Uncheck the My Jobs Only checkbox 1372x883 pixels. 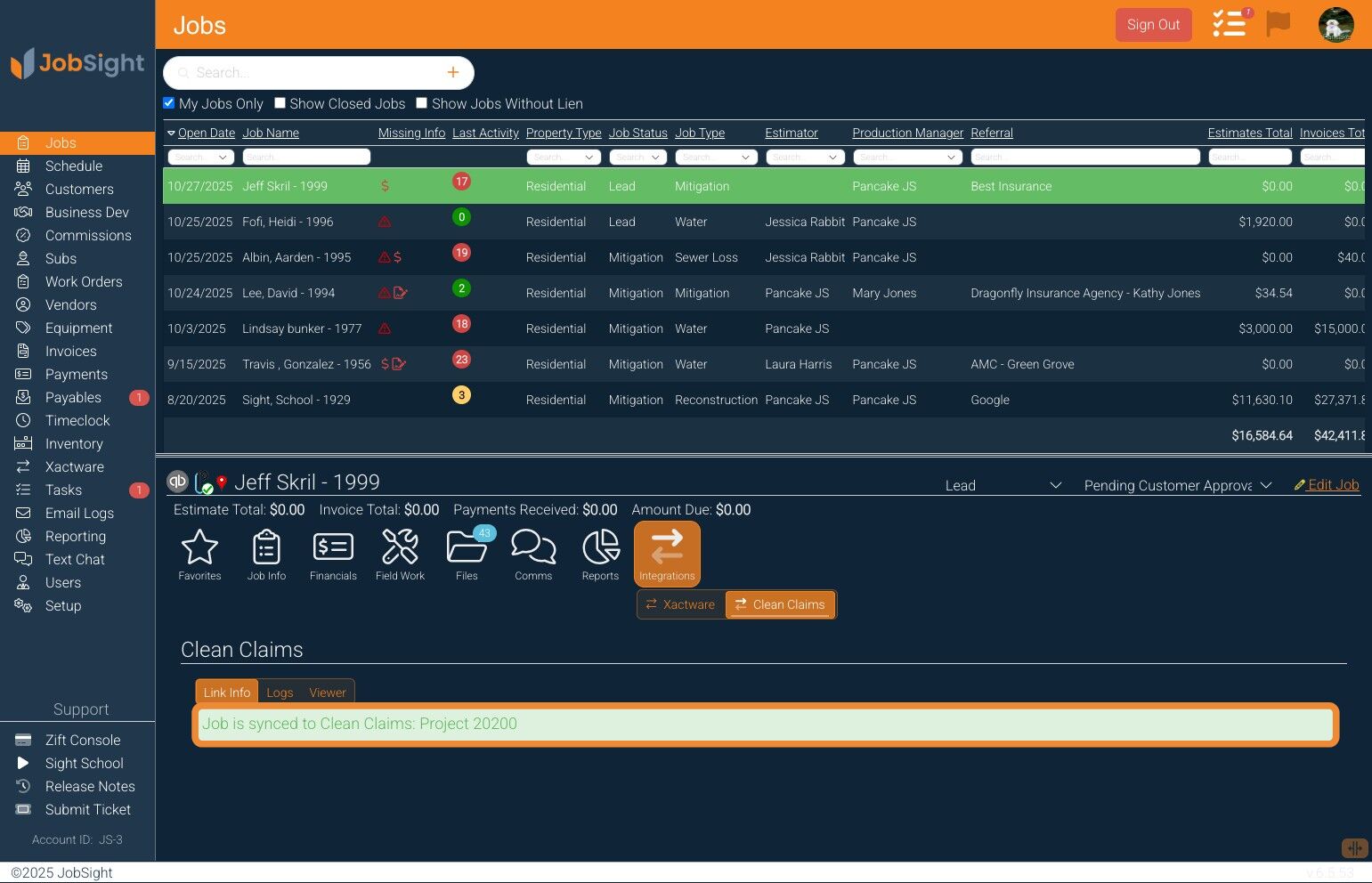click(169, 103)
